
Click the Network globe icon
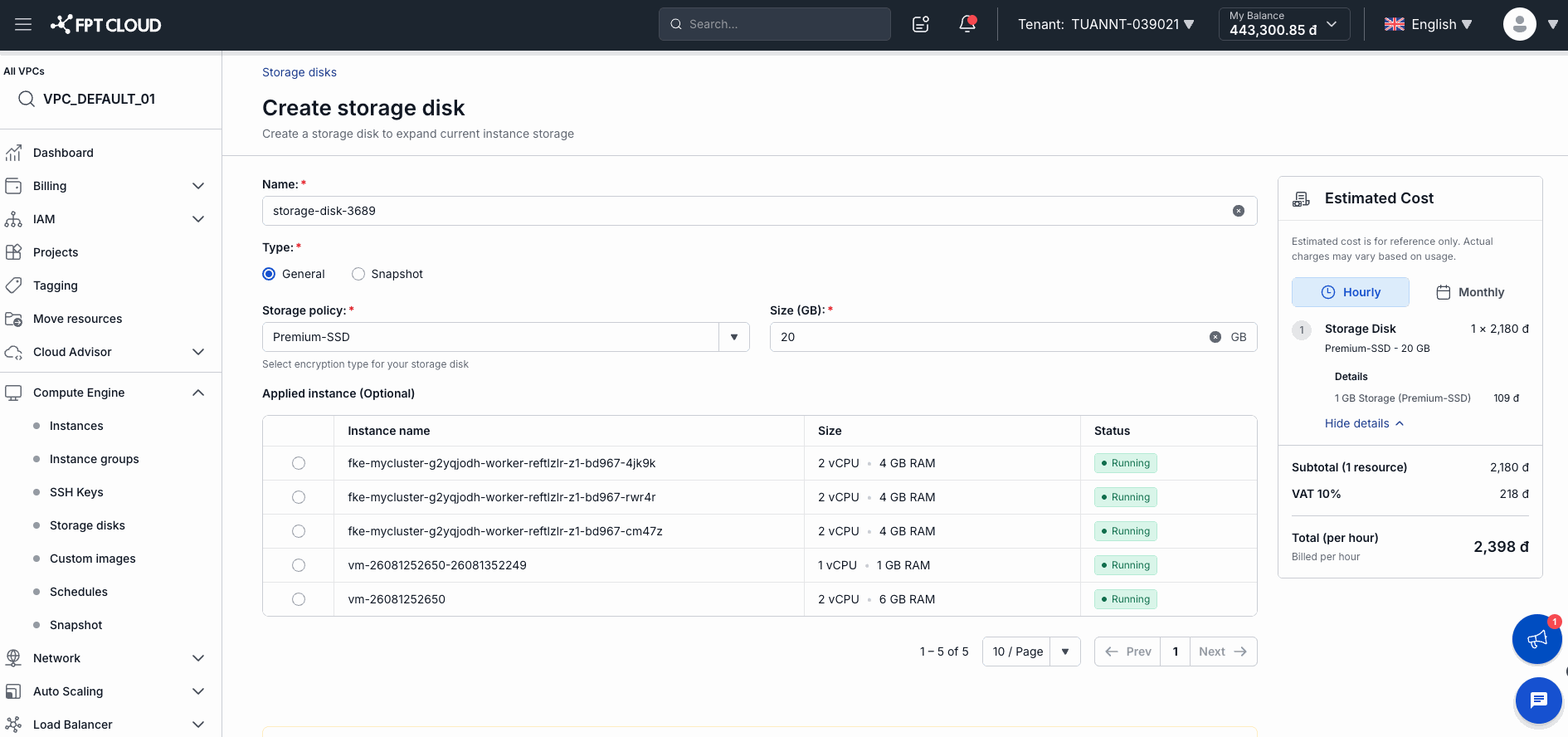pos(13,658)
